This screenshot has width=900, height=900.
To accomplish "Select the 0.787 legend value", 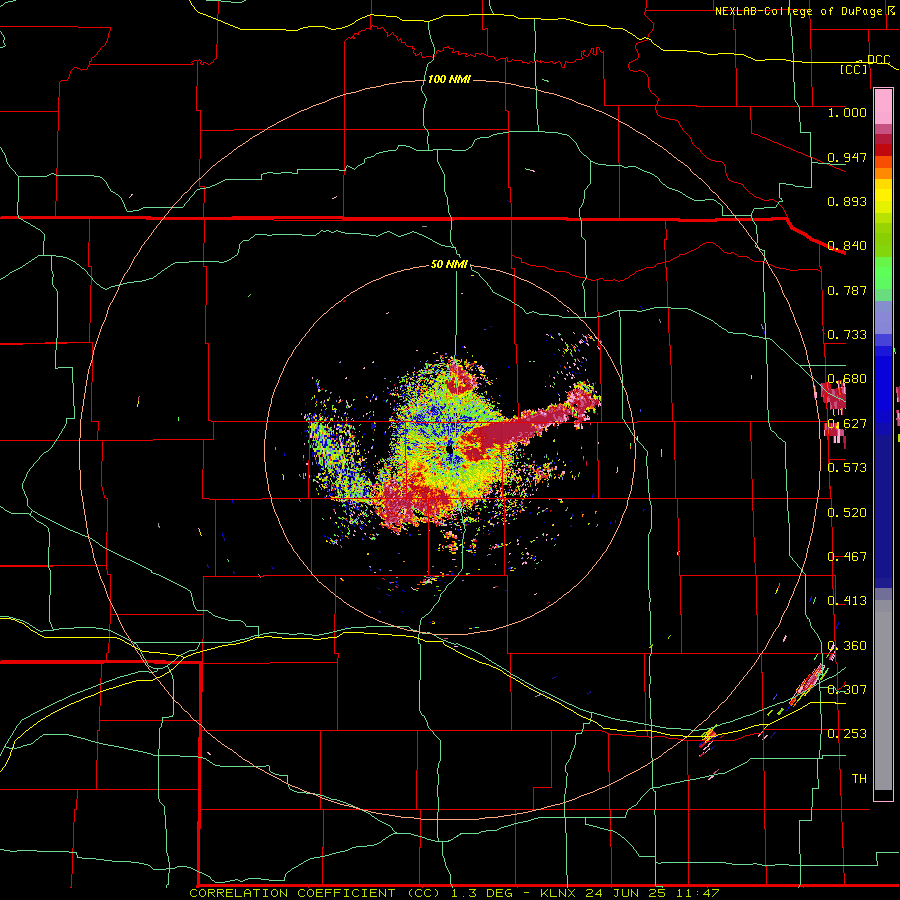I will (x=847, y=290).
